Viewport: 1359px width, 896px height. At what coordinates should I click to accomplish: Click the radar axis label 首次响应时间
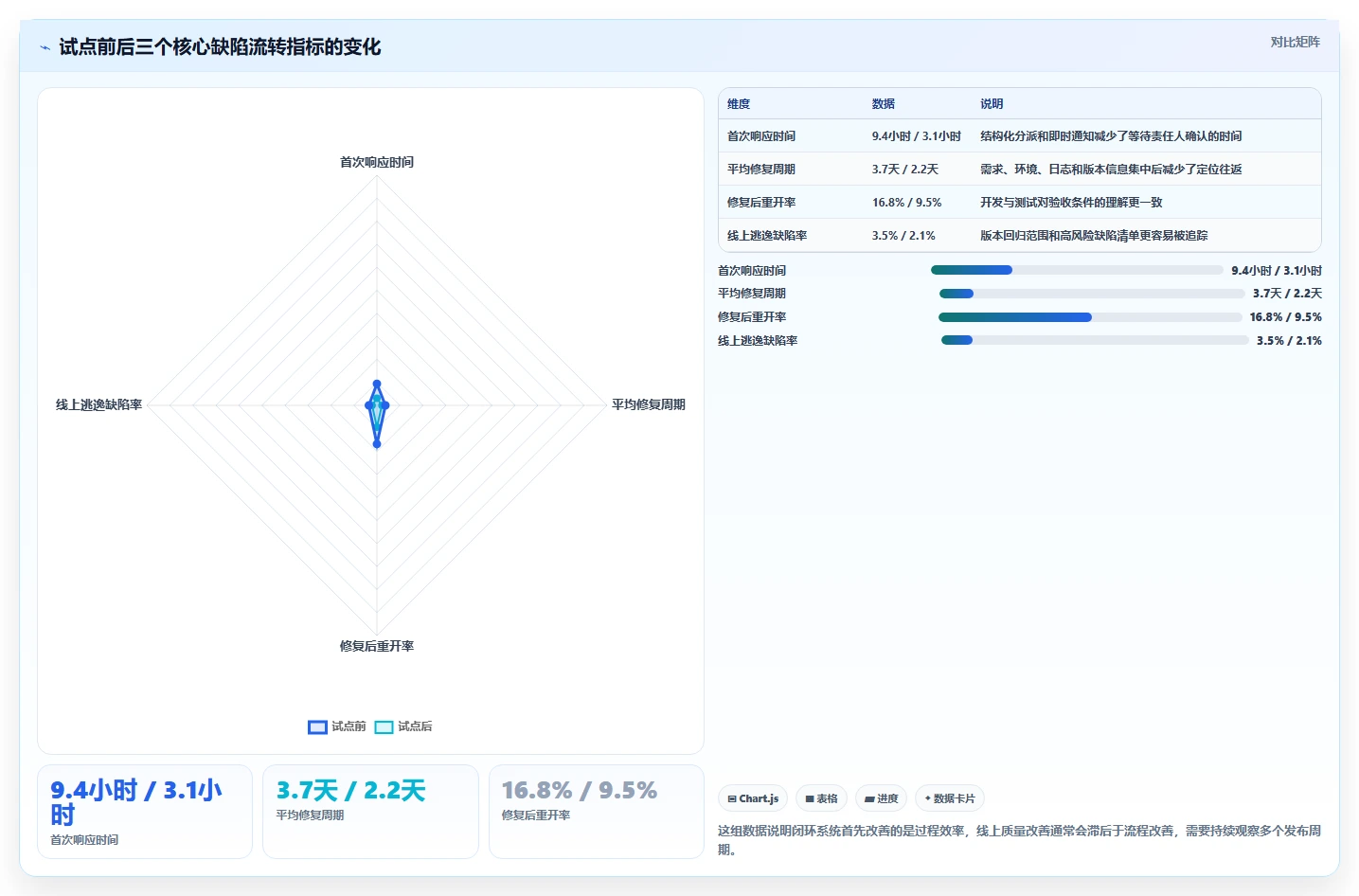click(x=377, y=162)
